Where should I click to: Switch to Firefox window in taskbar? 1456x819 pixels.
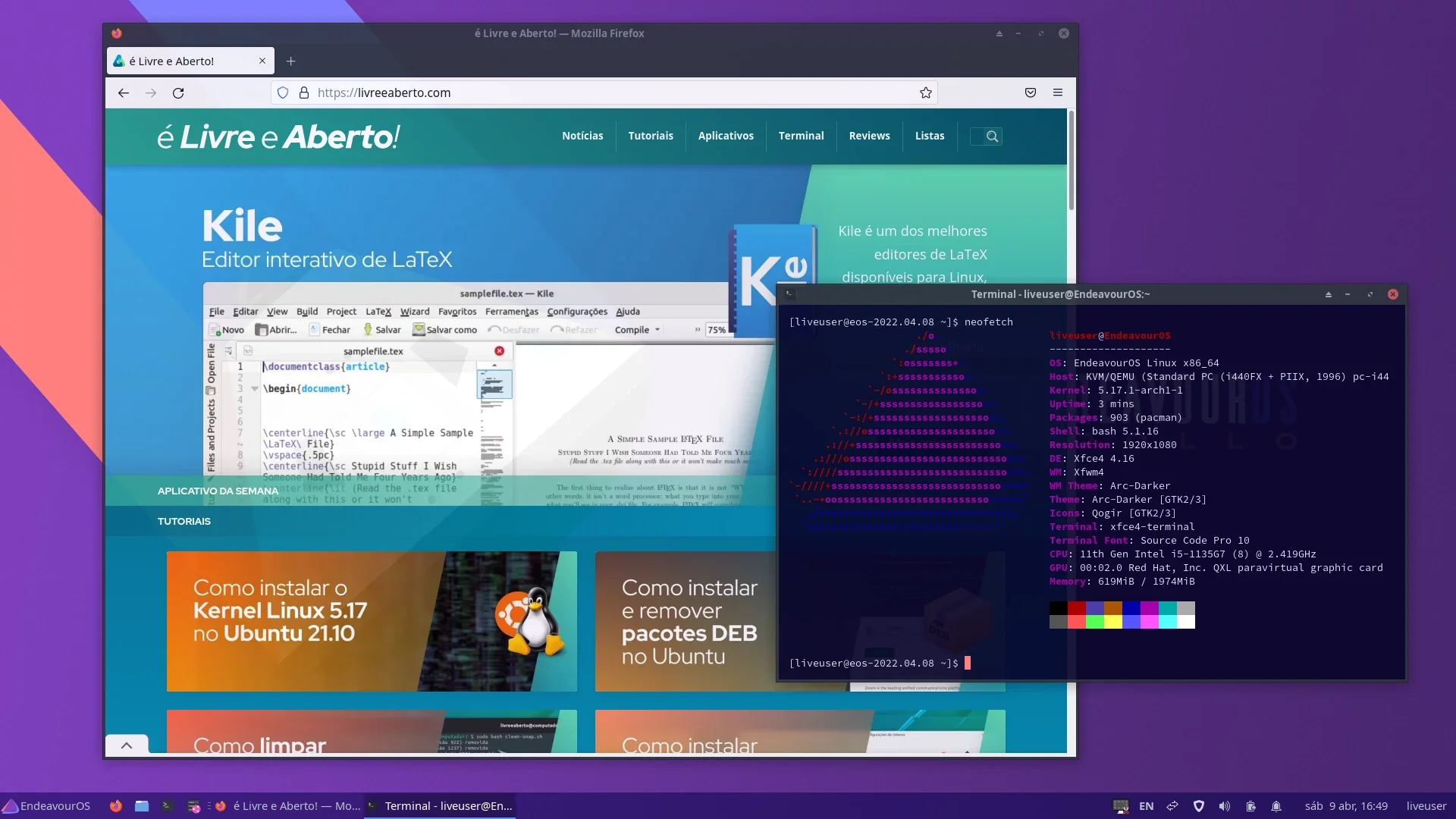click(288, 806)
